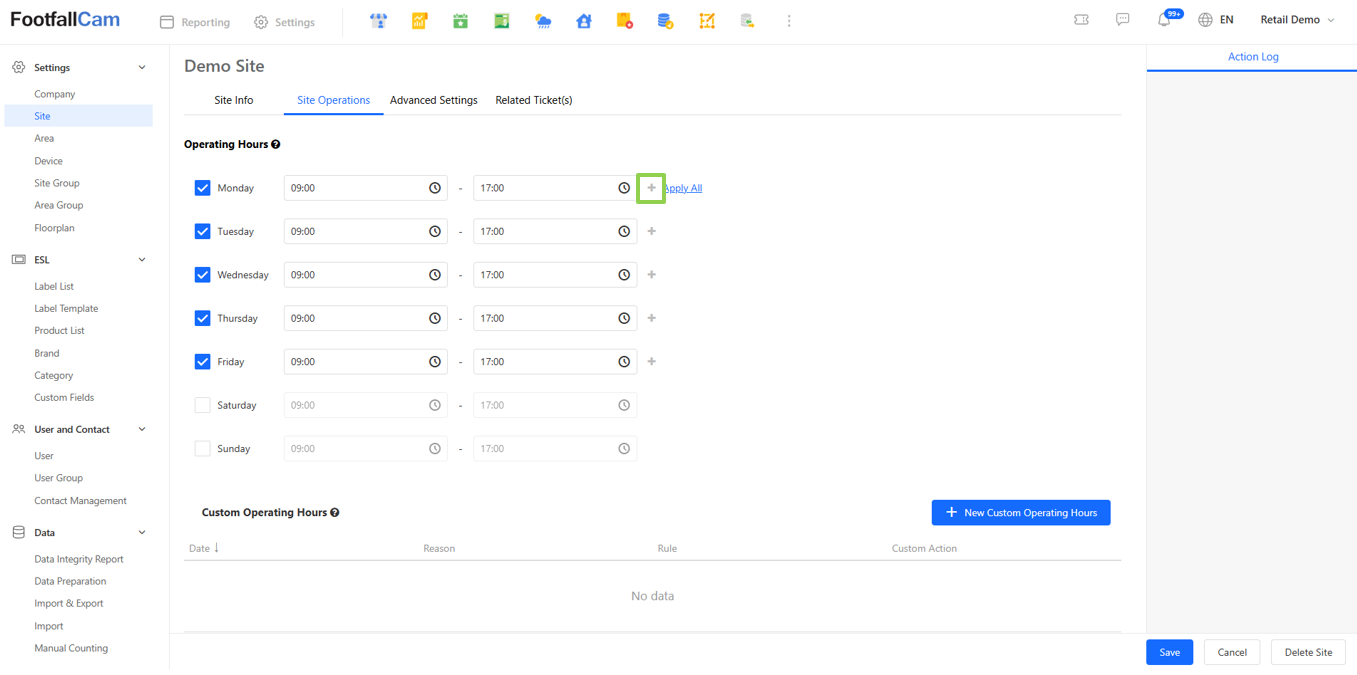
Task: Open the chat message bubble icon
Action: (1123, 20)
